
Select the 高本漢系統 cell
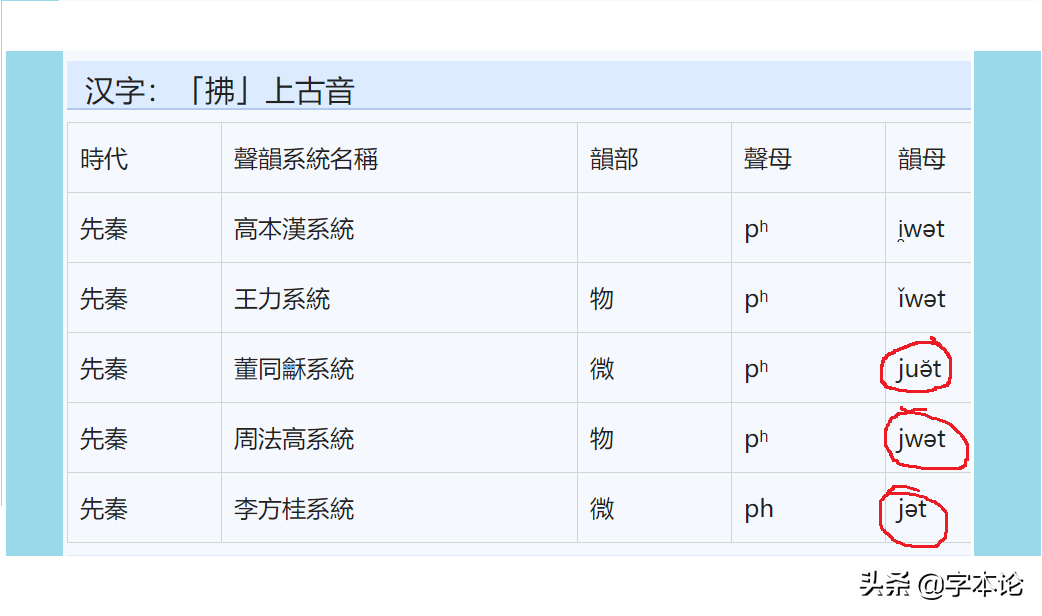click(294, 229)
